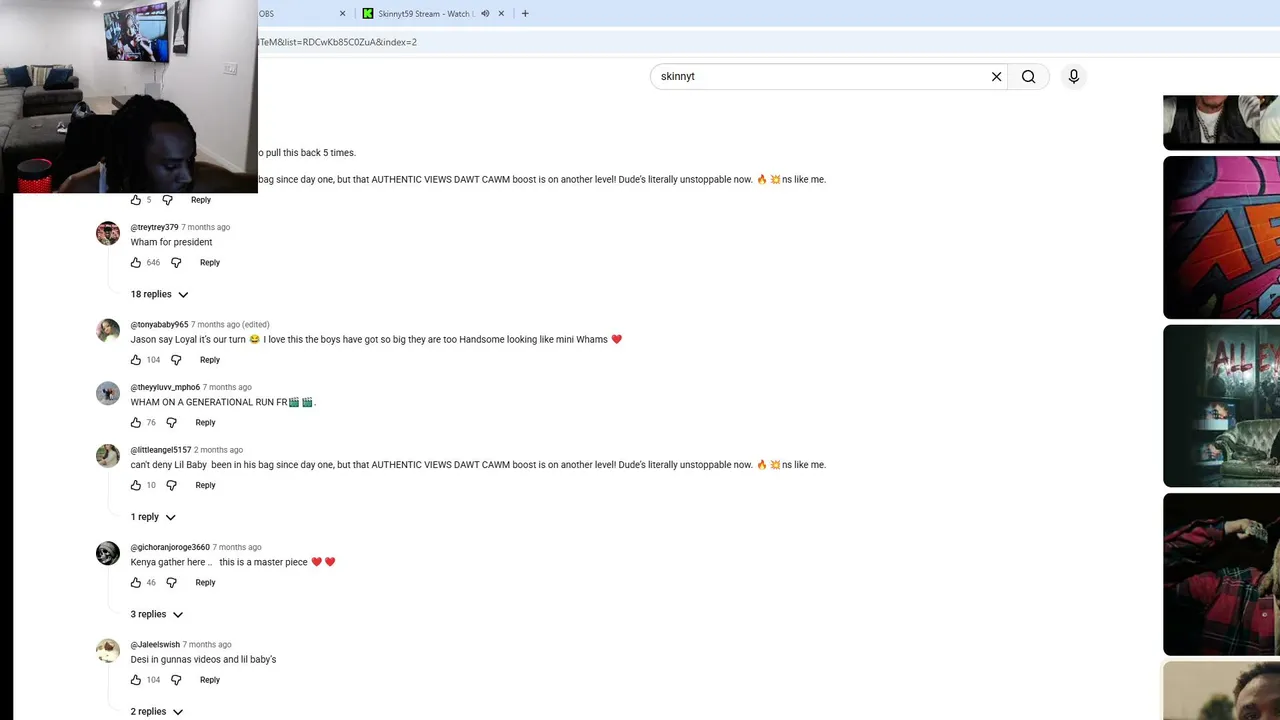Like the "Kenya gather here" comment

click(x=136, y=583)
